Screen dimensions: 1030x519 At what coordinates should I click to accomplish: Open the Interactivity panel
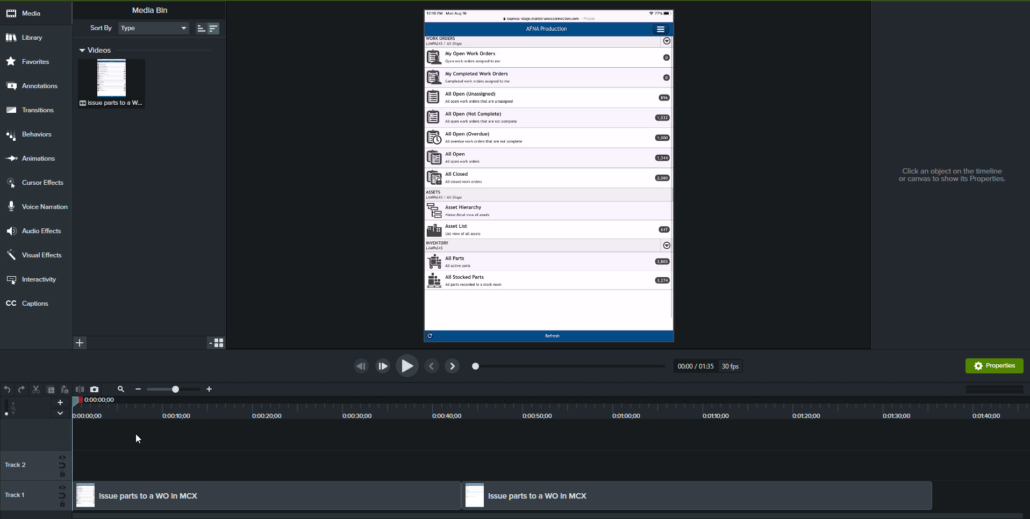click(35, 279)
